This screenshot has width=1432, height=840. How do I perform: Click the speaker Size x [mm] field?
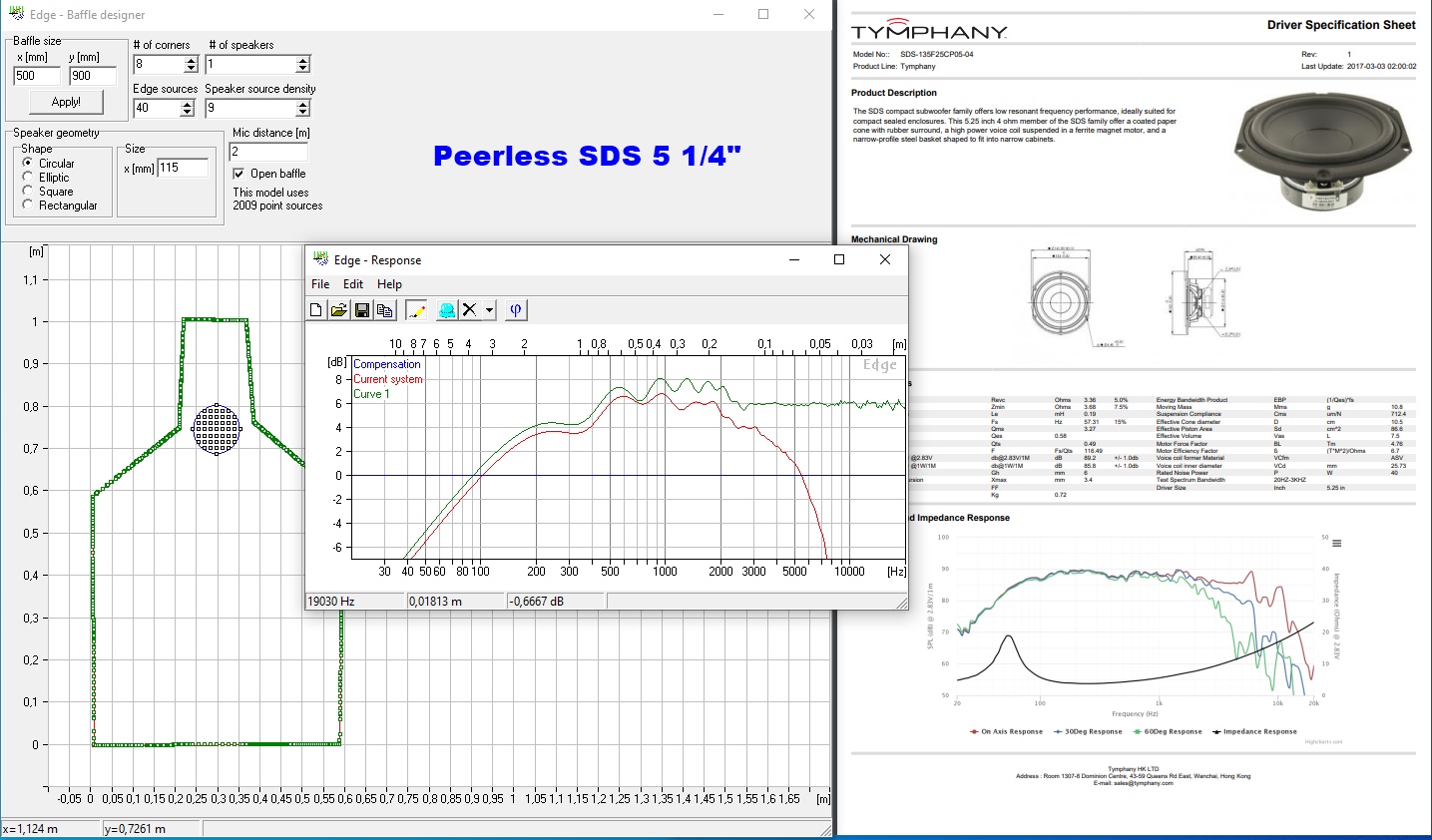[183, 168]
